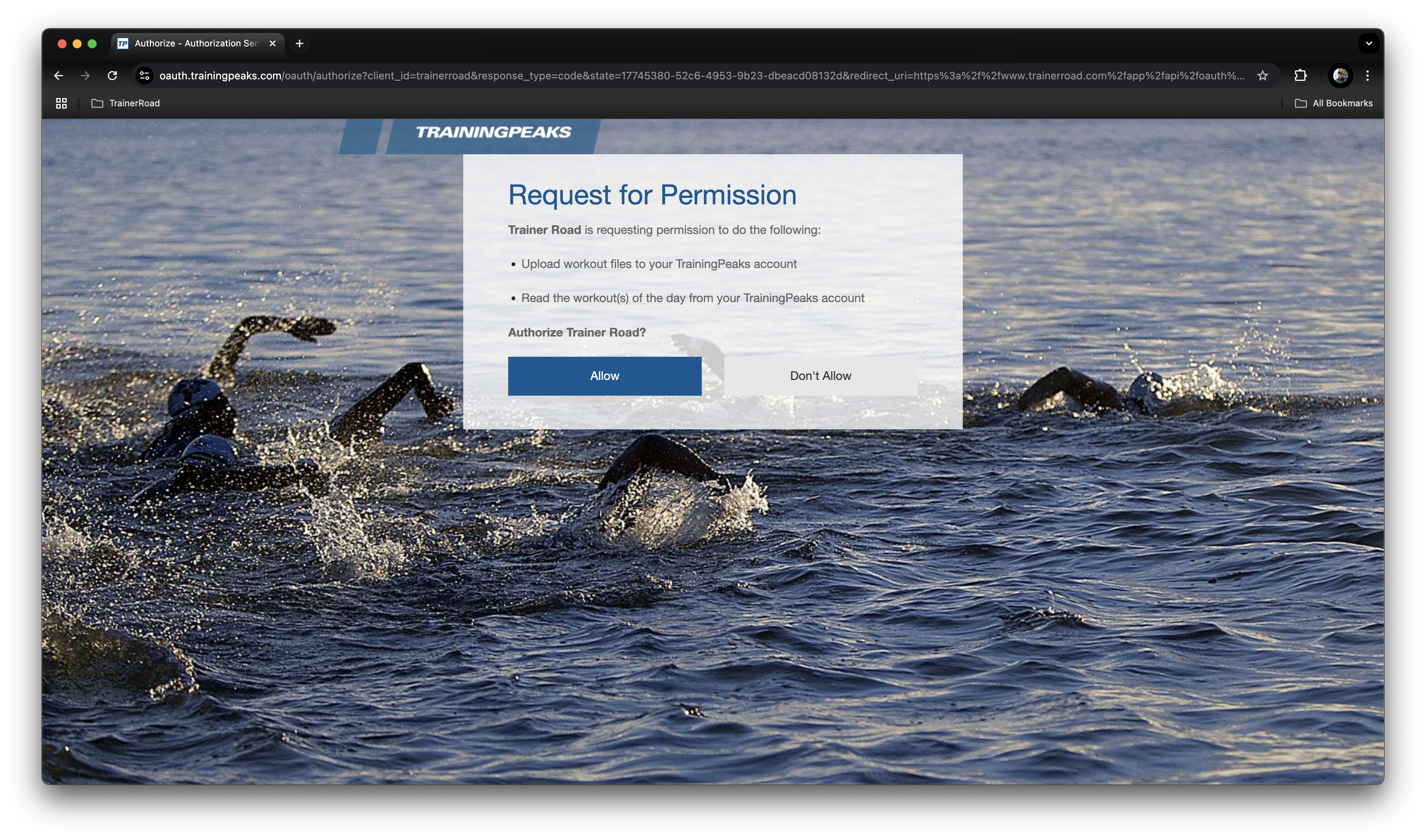This screenshot has height=840, width=1426.
Task: Reload the page with the refresh icon
Action: tap(112, 75)
